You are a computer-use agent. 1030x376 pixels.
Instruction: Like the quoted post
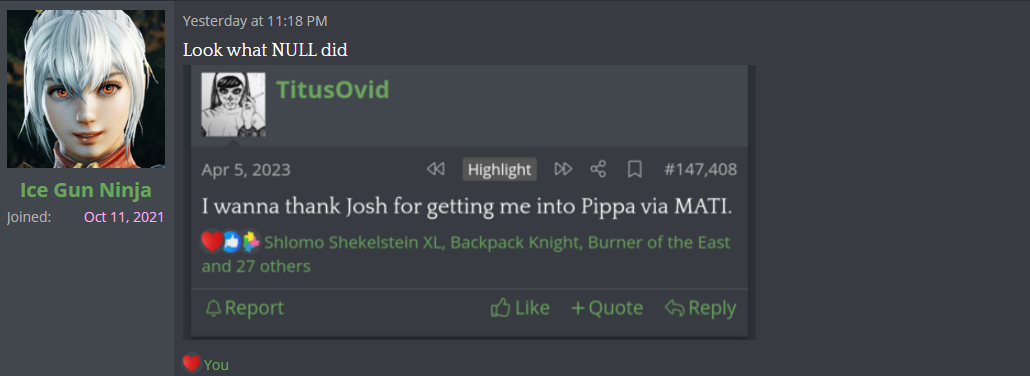(x=520, y=308)
